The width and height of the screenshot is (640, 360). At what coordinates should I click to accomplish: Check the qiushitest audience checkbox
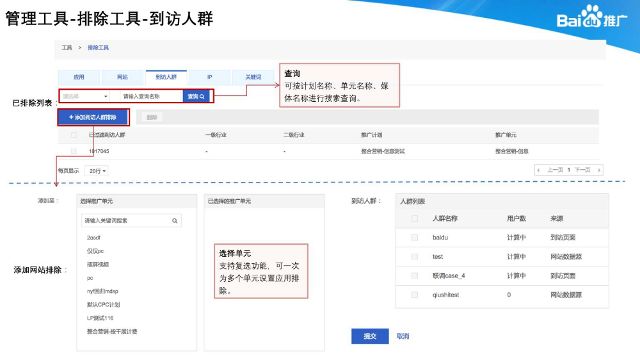click(x=414, y=295)
